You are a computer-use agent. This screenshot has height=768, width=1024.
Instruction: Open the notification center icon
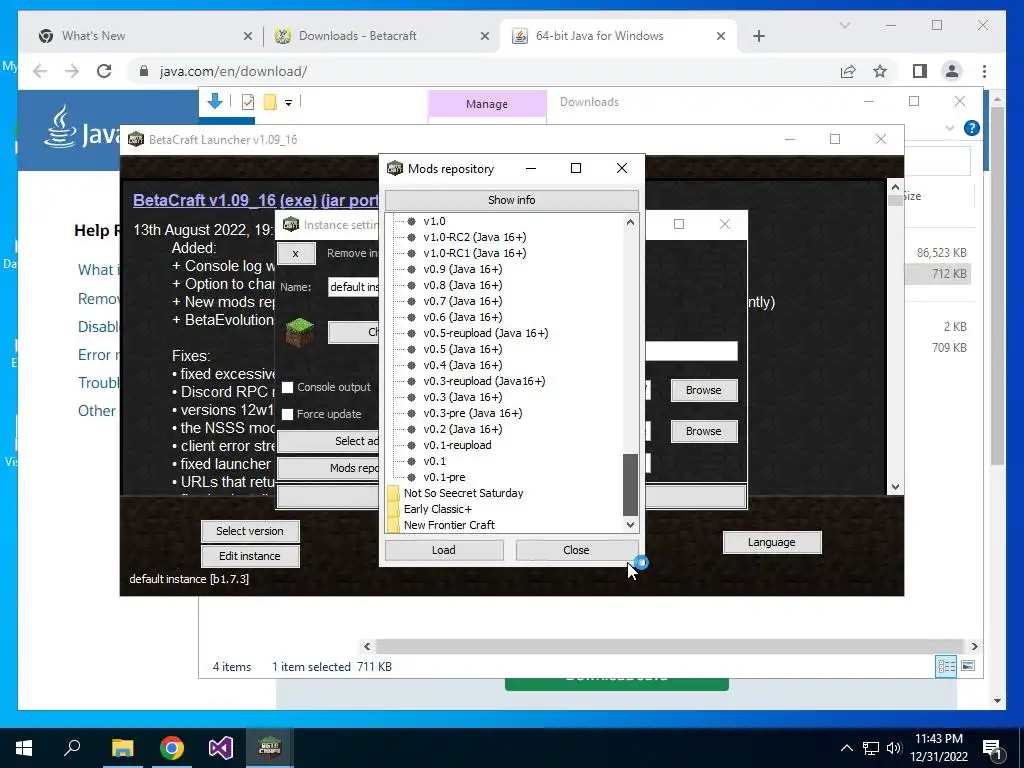(x=993, y=748)
